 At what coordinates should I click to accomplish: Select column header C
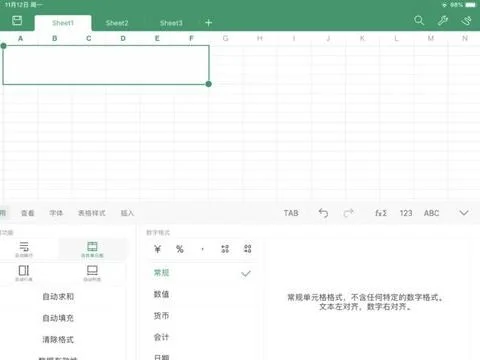(89, 38)
